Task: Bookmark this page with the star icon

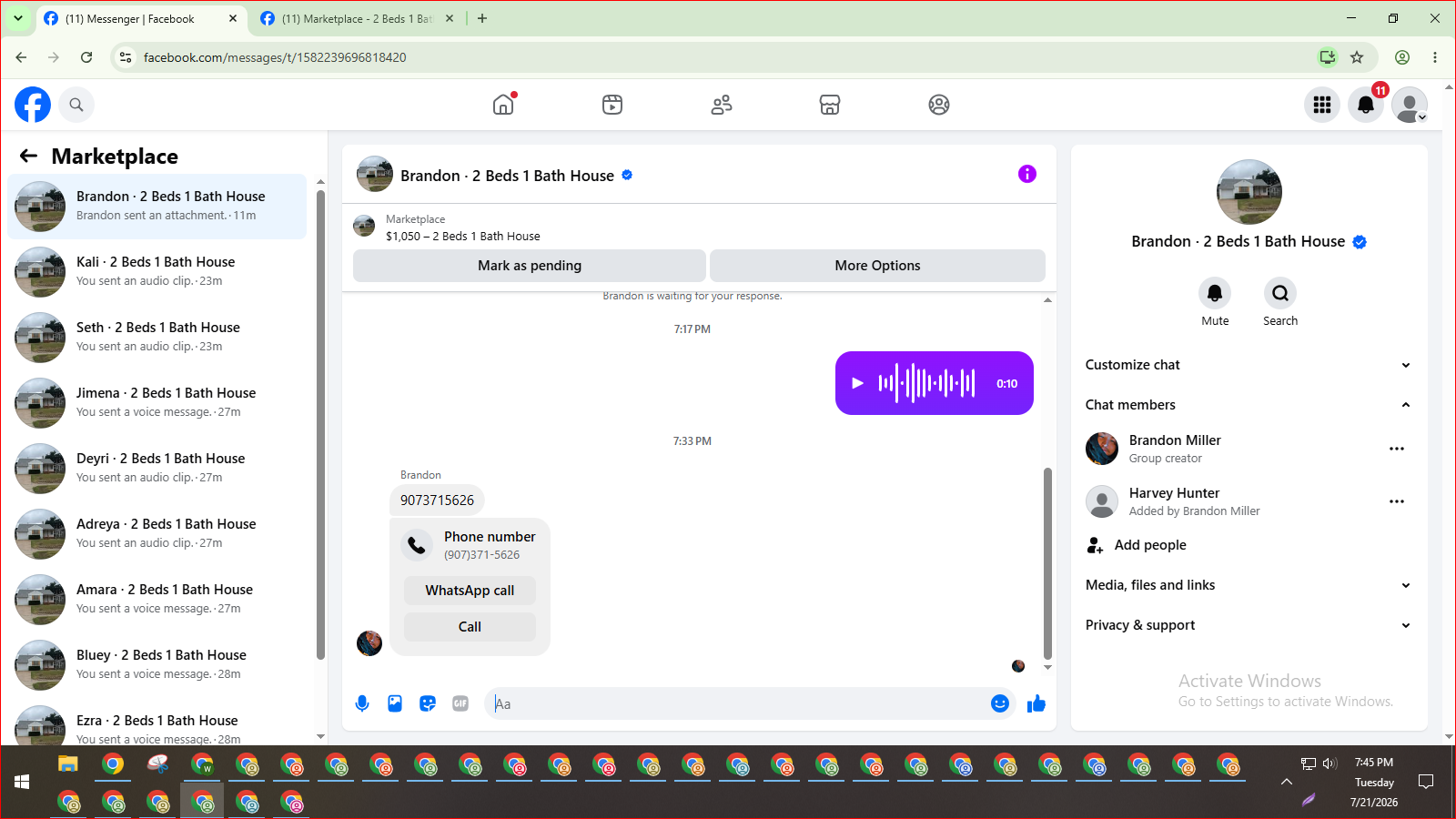Action: (x=1357, y=57)
